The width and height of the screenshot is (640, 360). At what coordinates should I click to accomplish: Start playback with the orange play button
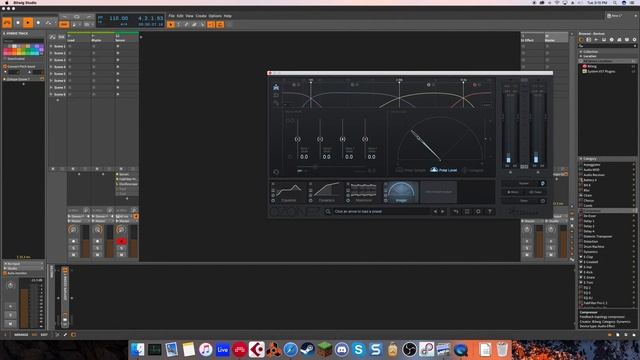(28, 22)
